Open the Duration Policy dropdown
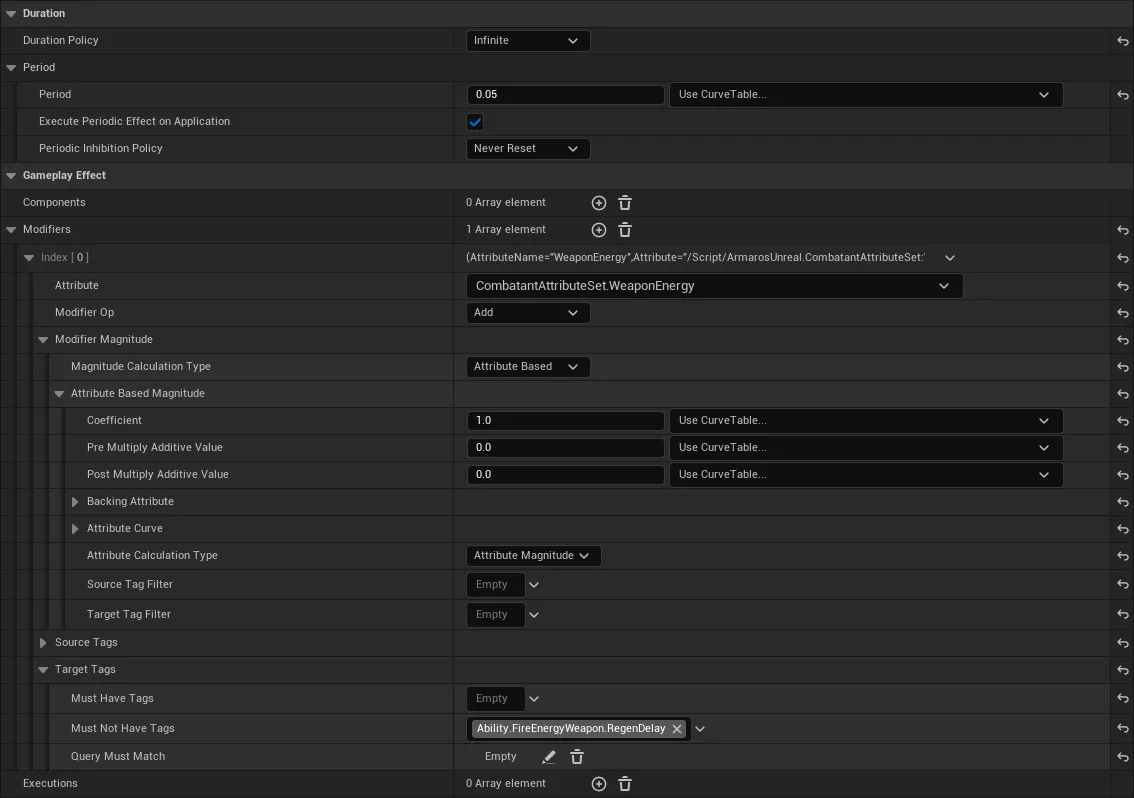The width and height of the screenshot is (1134, 798). coord(528,40)
